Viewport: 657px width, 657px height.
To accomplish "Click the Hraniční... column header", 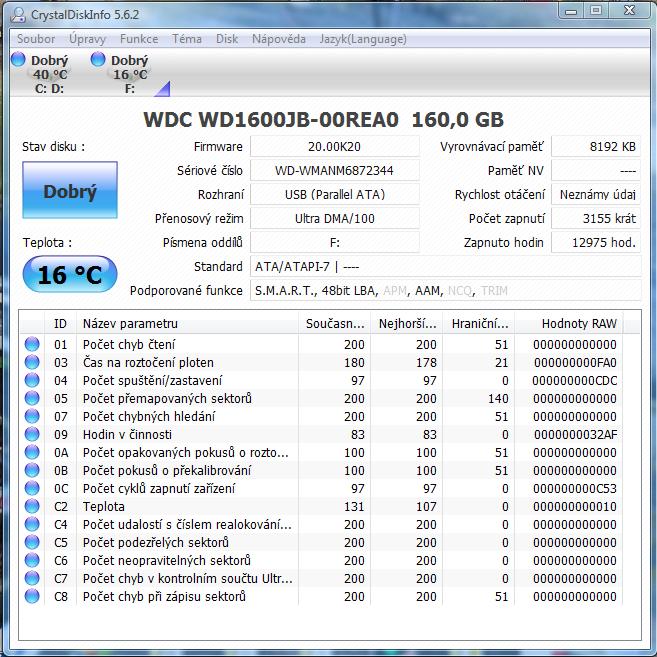I will 479,323.
